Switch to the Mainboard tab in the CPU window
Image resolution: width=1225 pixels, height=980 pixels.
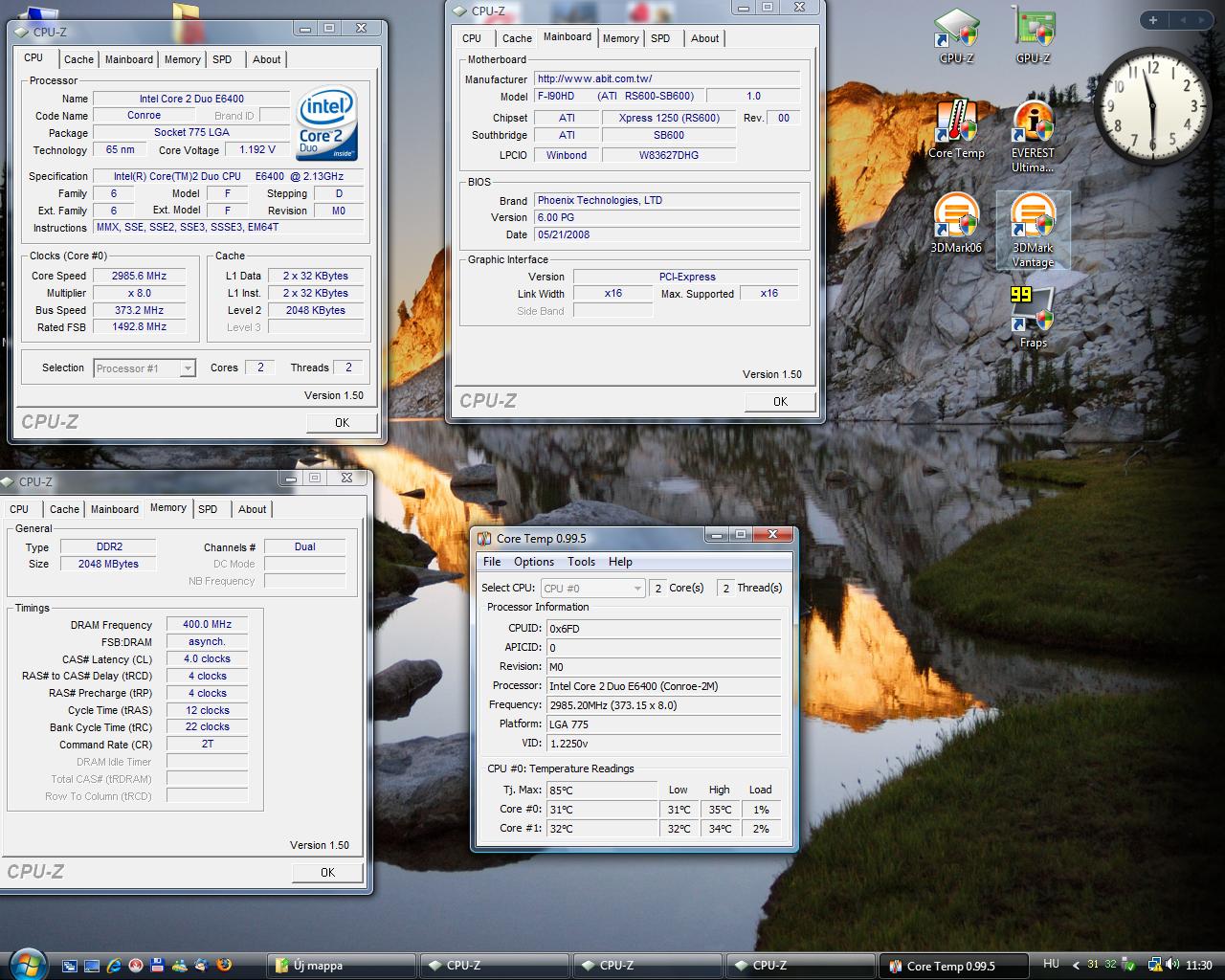pyautogui.click(x=129, y=59)
